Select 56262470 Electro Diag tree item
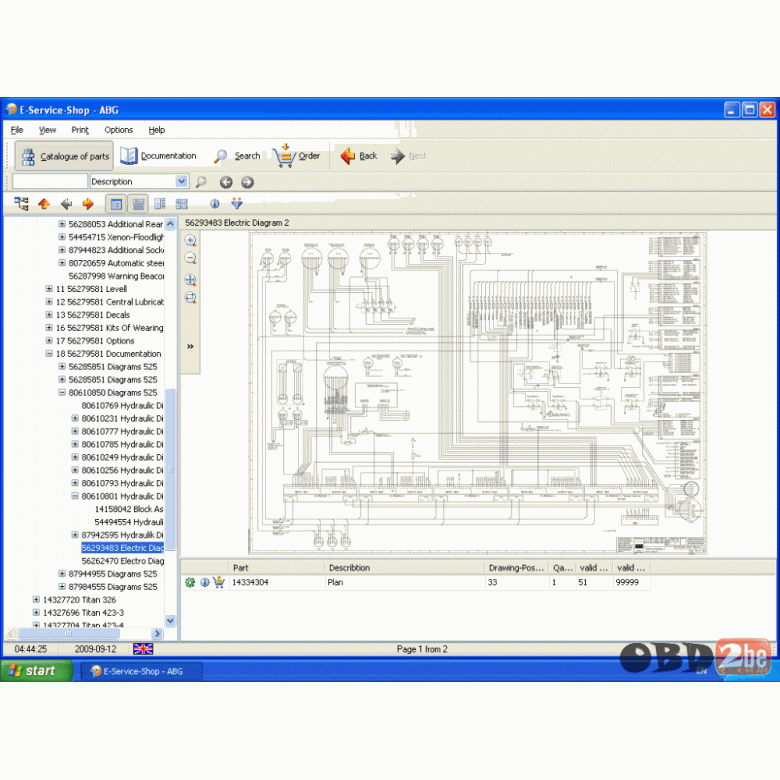 [122, 561]
